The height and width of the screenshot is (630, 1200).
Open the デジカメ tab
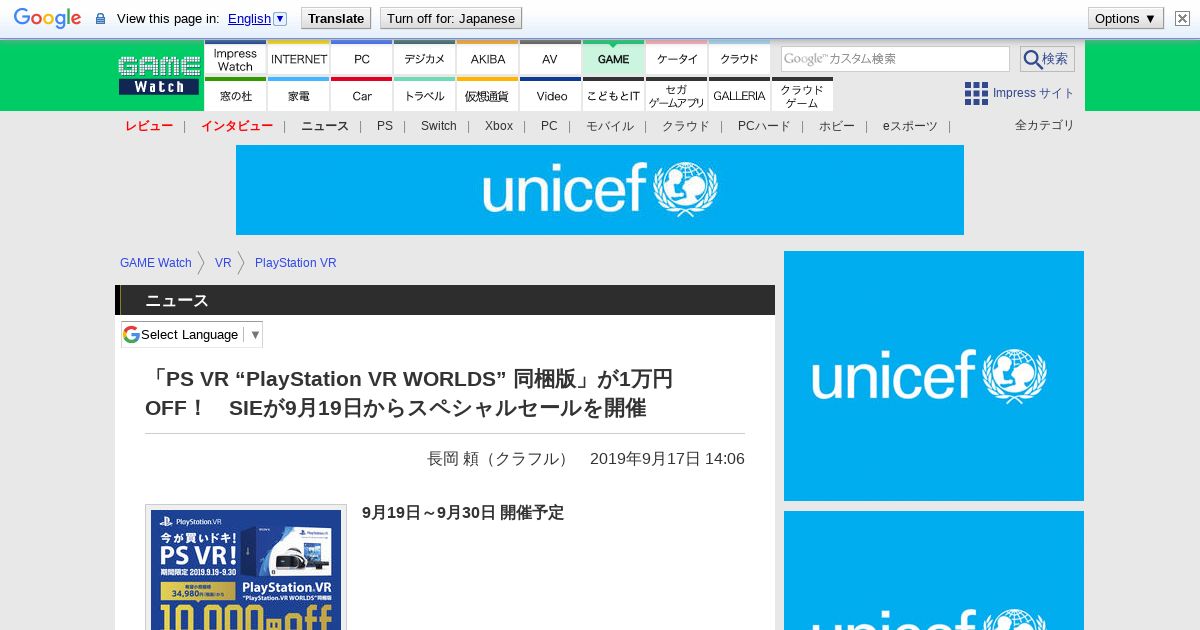[424, 59]
